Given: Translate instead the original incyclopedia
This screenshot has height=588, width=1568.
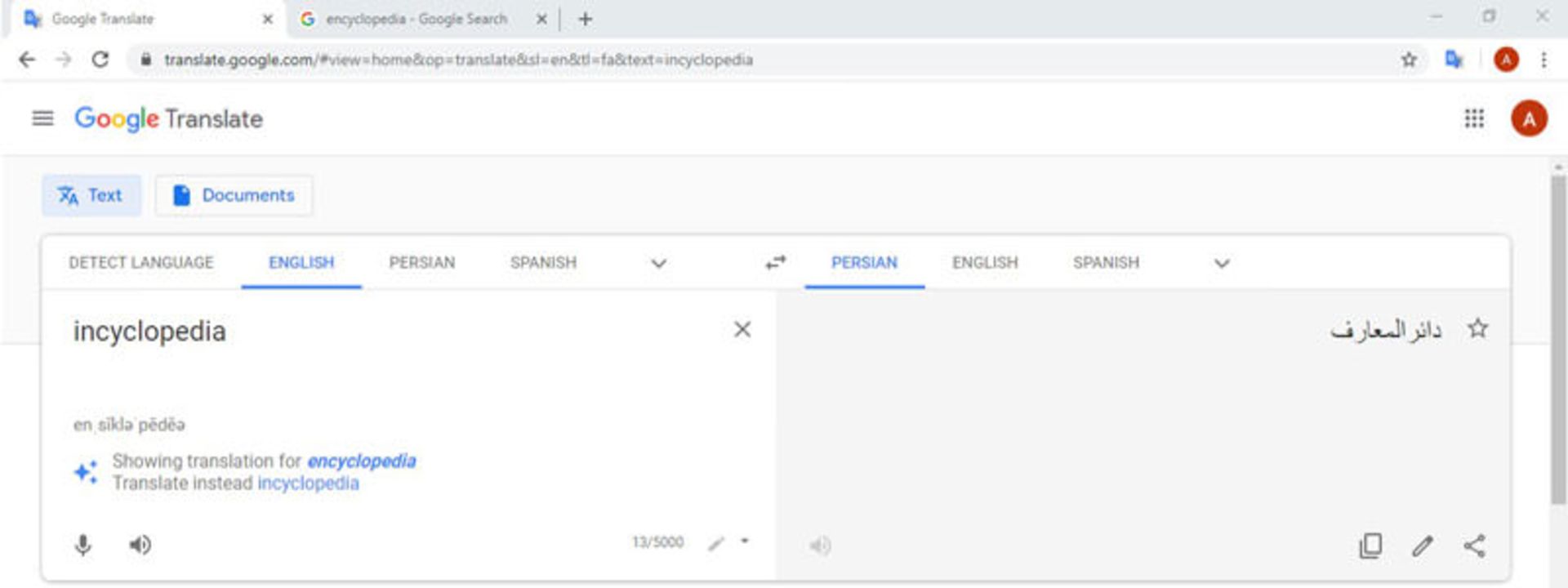Looking at the screenshot, I should [x=308, y=483].
